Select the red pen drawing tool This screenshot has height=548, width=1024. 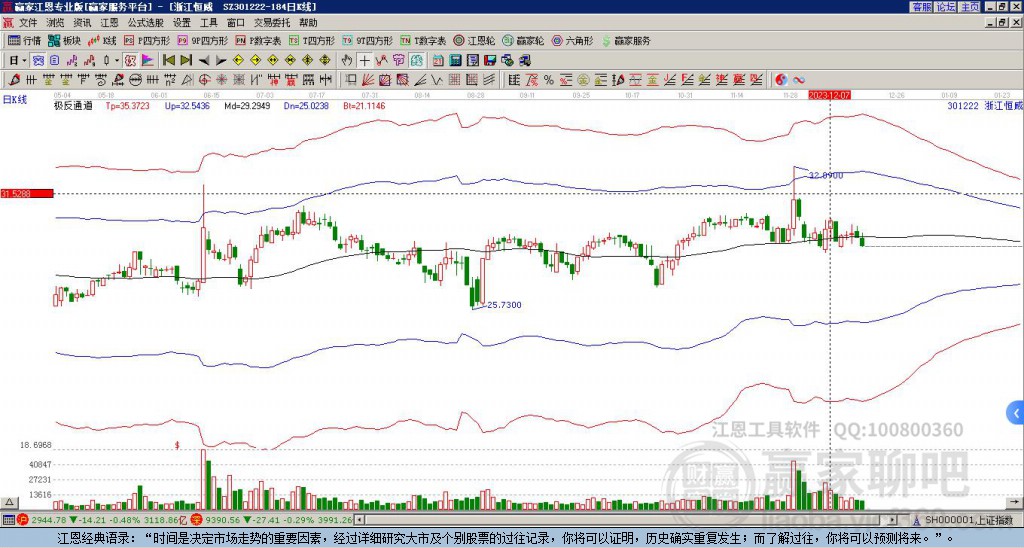pos(14,80)
